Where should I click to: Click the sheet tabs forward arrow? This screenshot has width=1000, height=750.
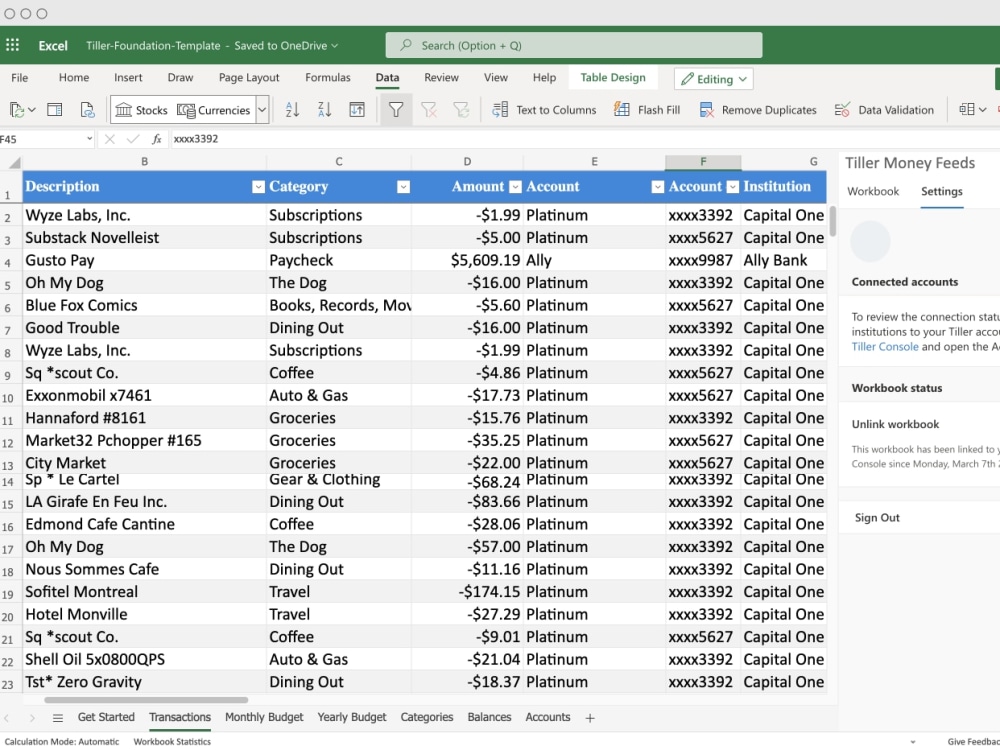(x=32, y=719)
